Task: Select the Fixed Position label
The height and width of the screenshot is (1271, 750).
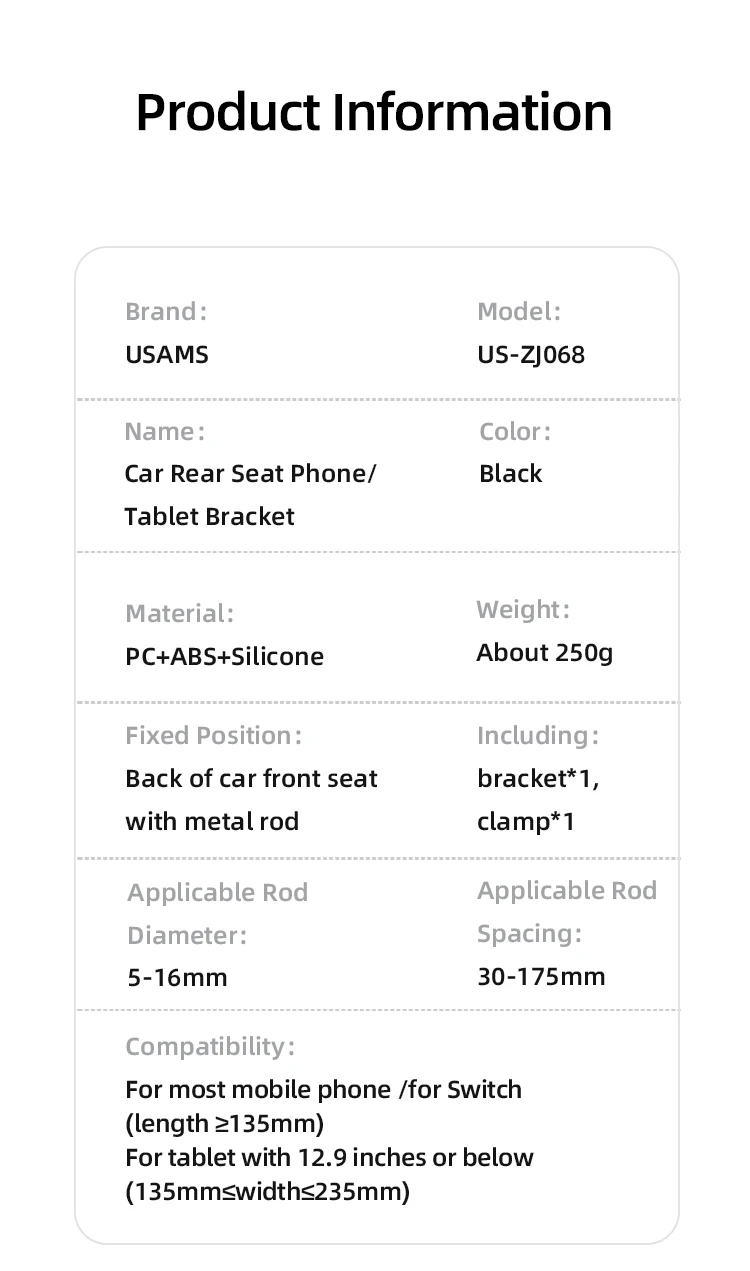Action: pos(213,735)
